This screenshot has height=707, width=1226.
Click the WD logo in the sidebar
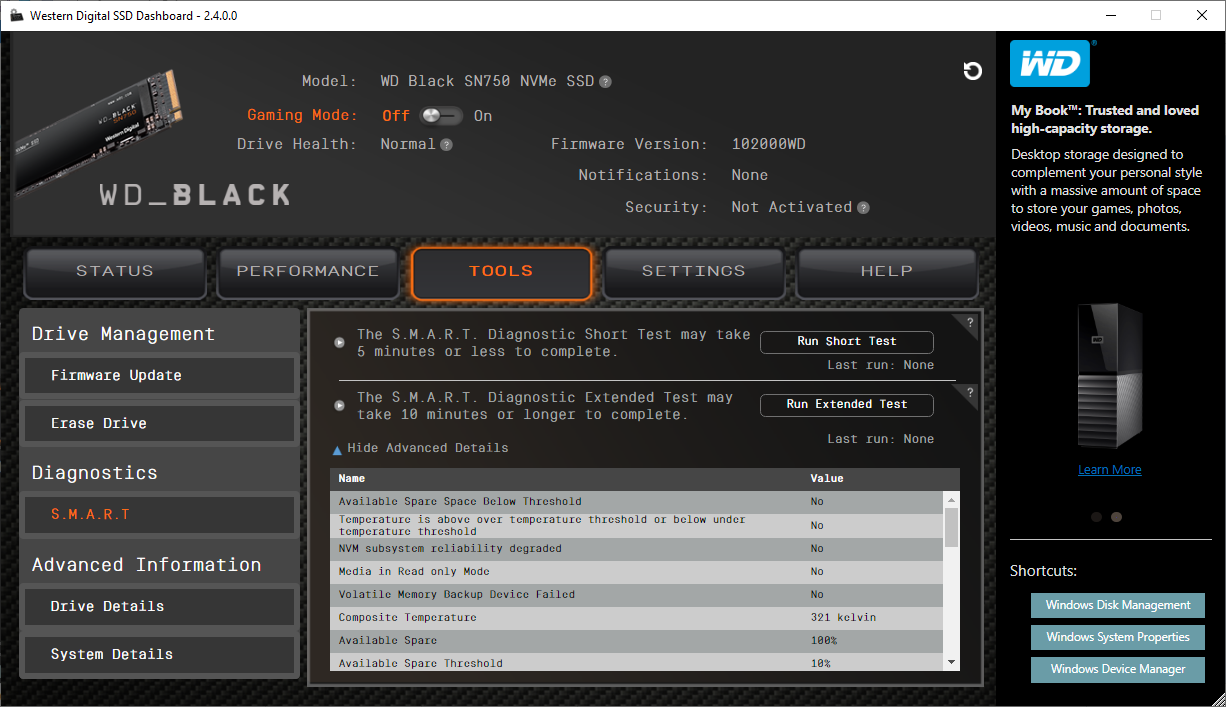pos(1050,65)
